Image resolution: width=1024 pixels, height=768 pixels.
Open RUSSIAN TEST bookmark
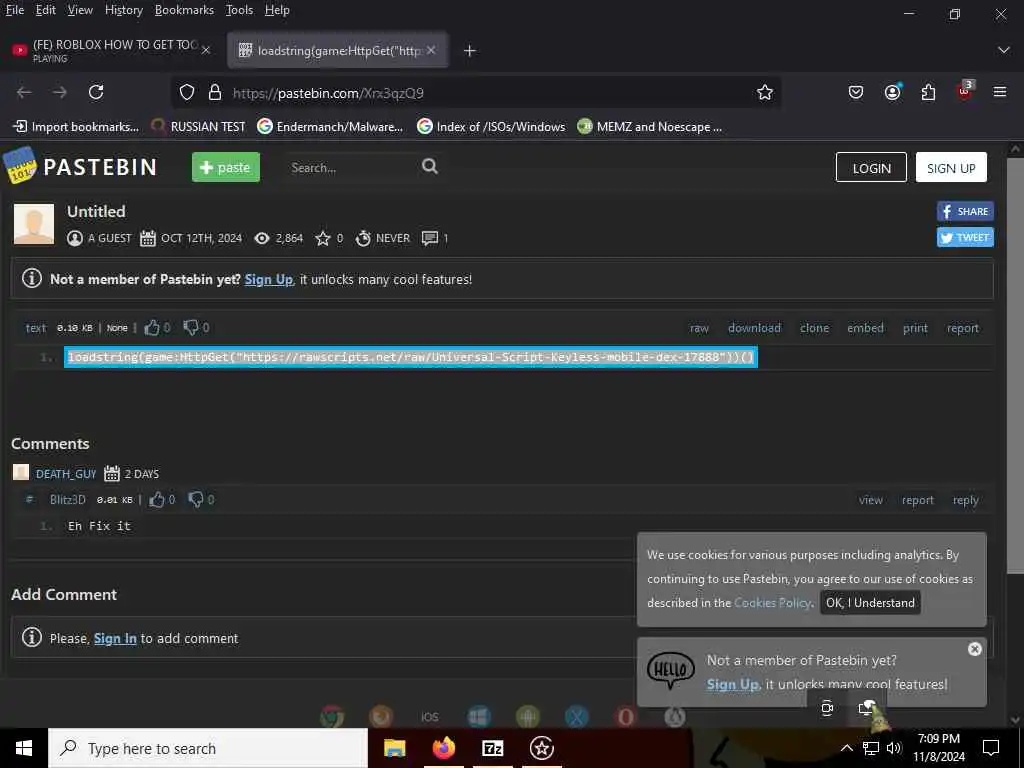point(198,127)
